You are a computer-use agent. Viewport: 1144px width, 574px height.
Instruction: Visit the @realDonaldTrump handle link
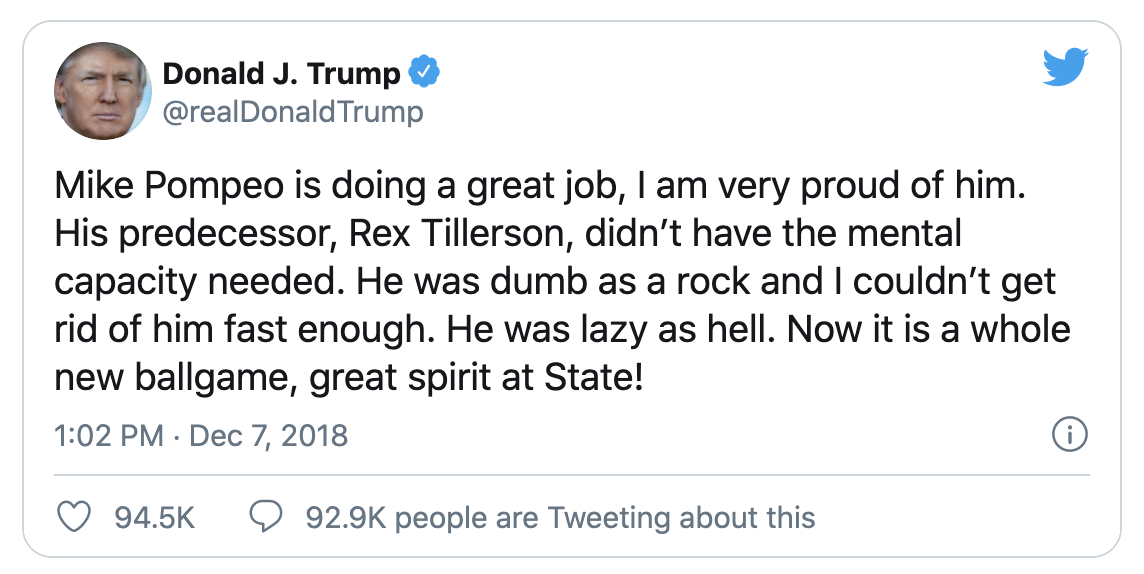point(292,112)
